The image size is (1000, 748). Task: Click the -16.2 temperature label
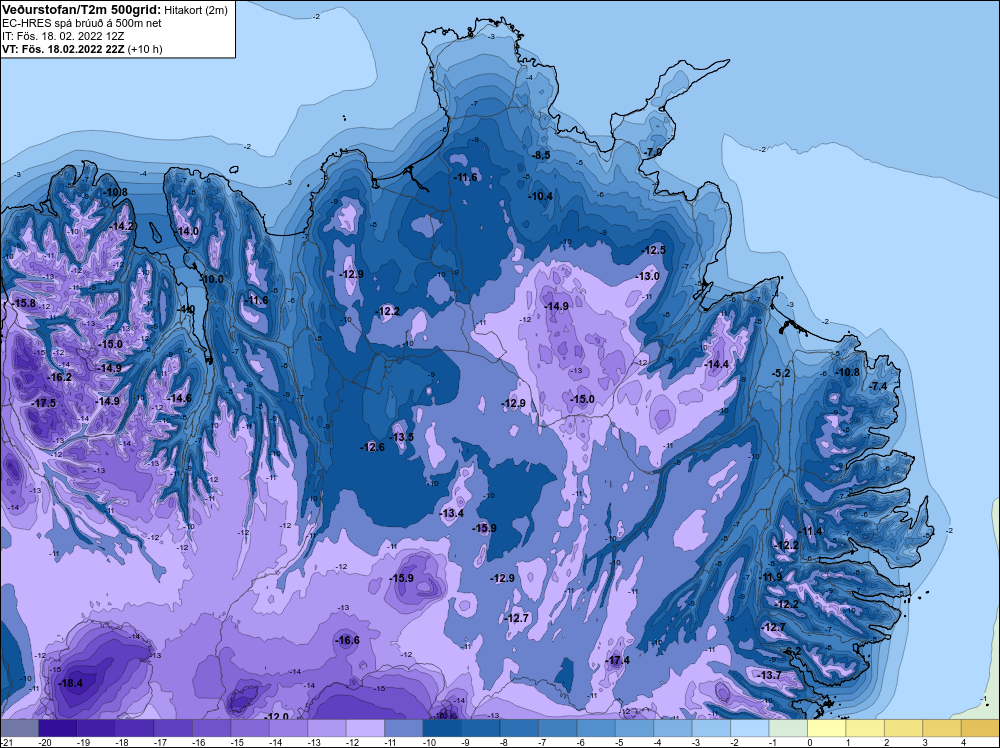[x=60, y=378]
